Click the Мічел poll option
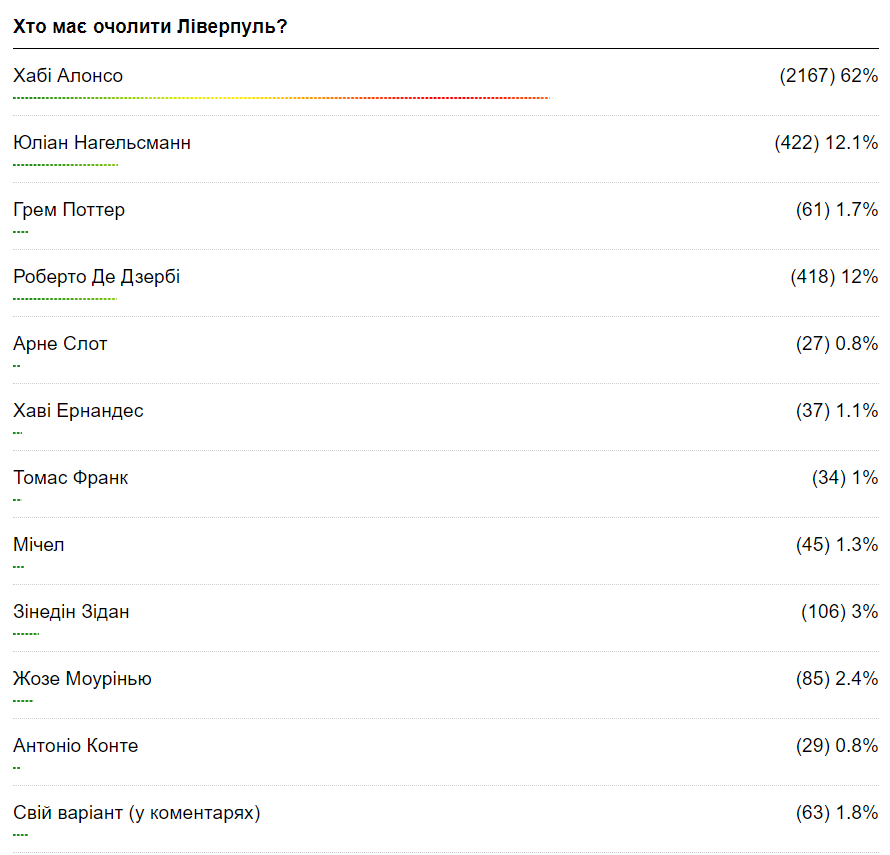The image size is (890, 855). tap(39, 545)
